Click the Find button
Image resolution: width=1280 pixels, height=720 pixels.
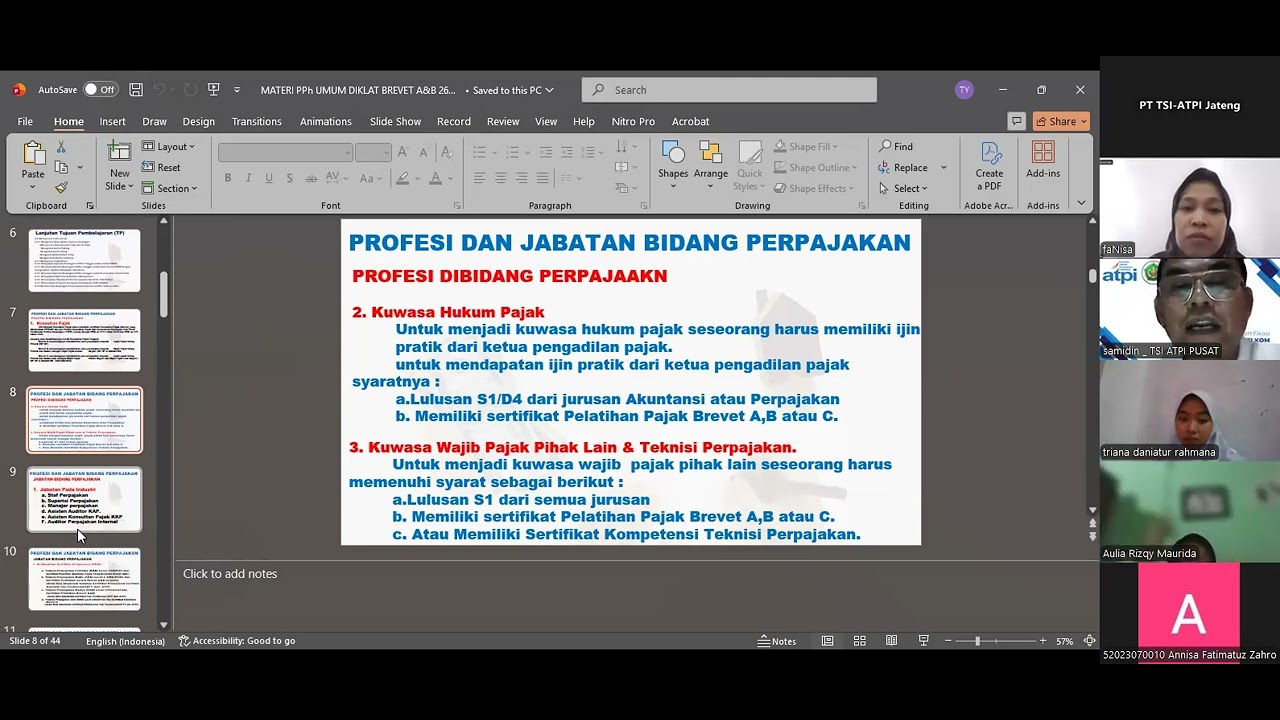[x=895, y=147]
